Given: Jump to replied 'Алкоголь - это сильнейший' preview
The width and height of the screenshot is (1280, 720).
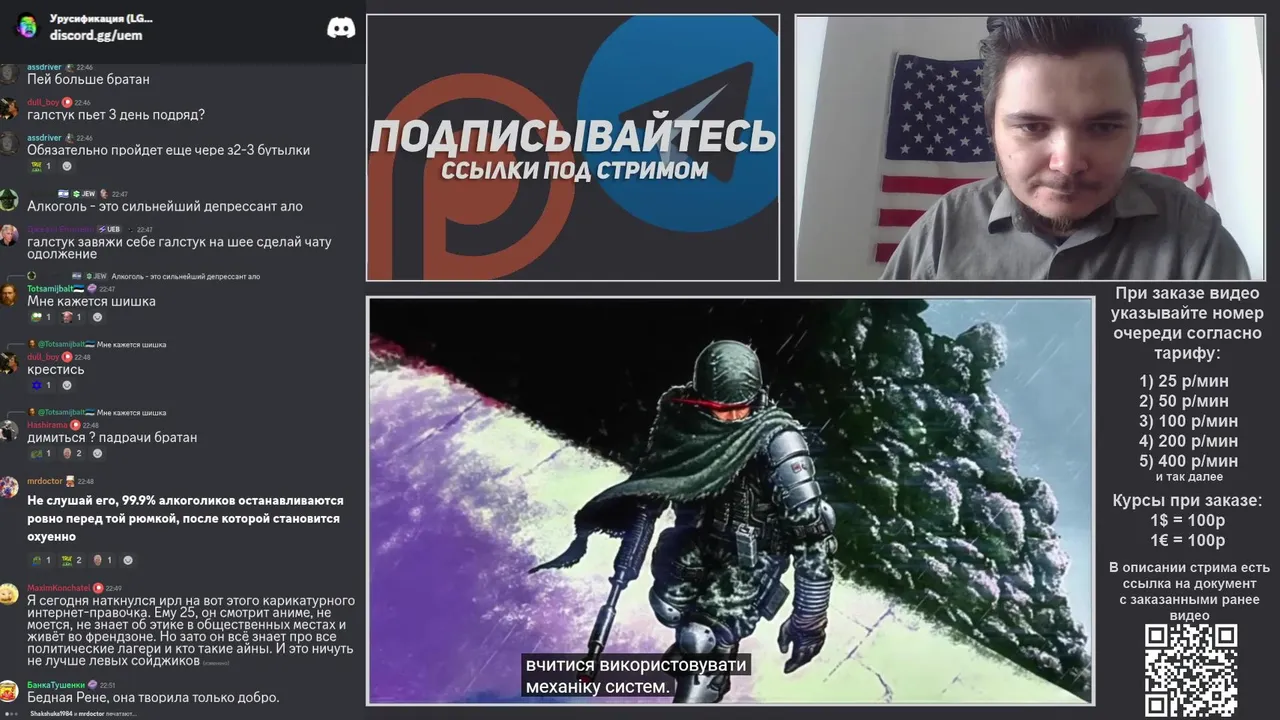Looking at the screenshot, I should (x=186, y=276).
